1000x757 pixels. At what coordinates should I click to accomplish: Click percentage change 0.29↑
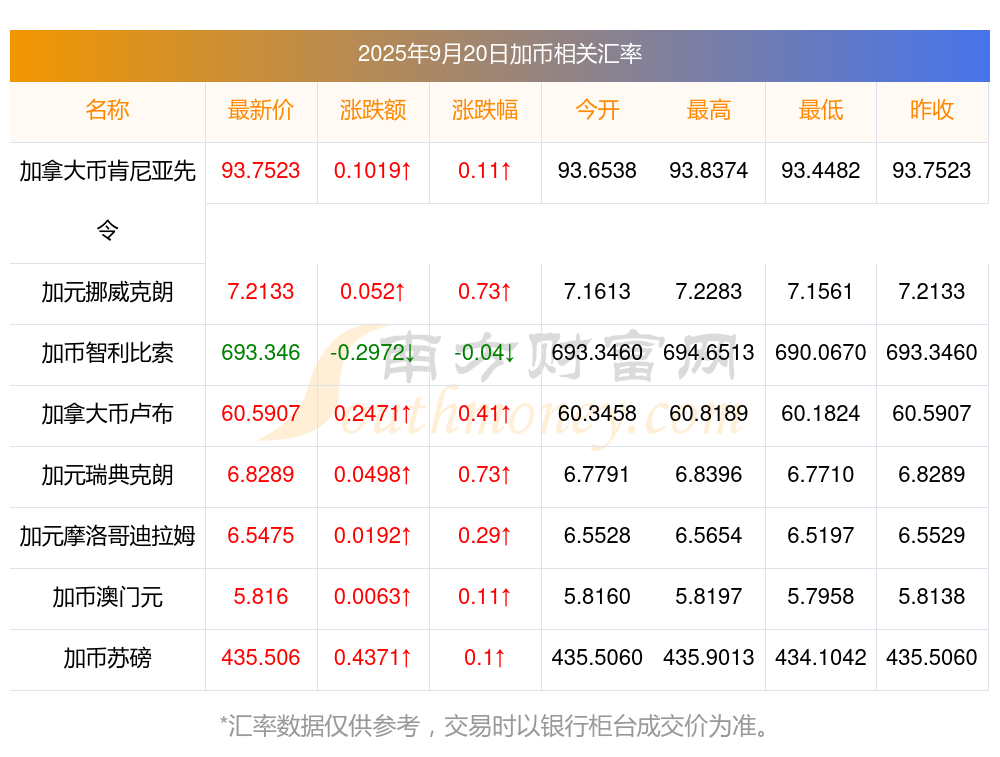click(x=485, y=535)
